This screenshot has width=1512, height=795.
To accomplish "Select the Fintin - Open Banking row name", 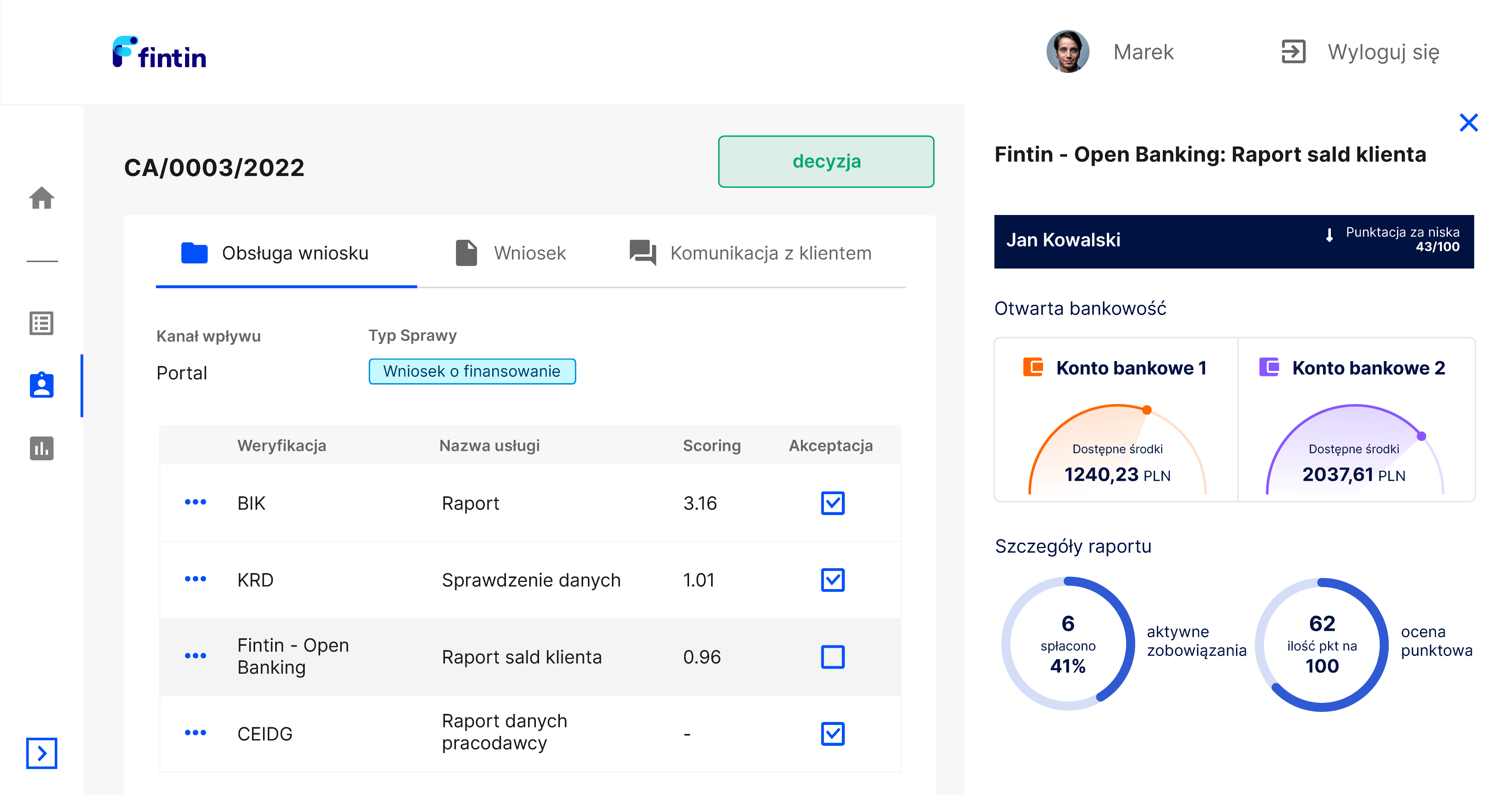I will [293, 656].
